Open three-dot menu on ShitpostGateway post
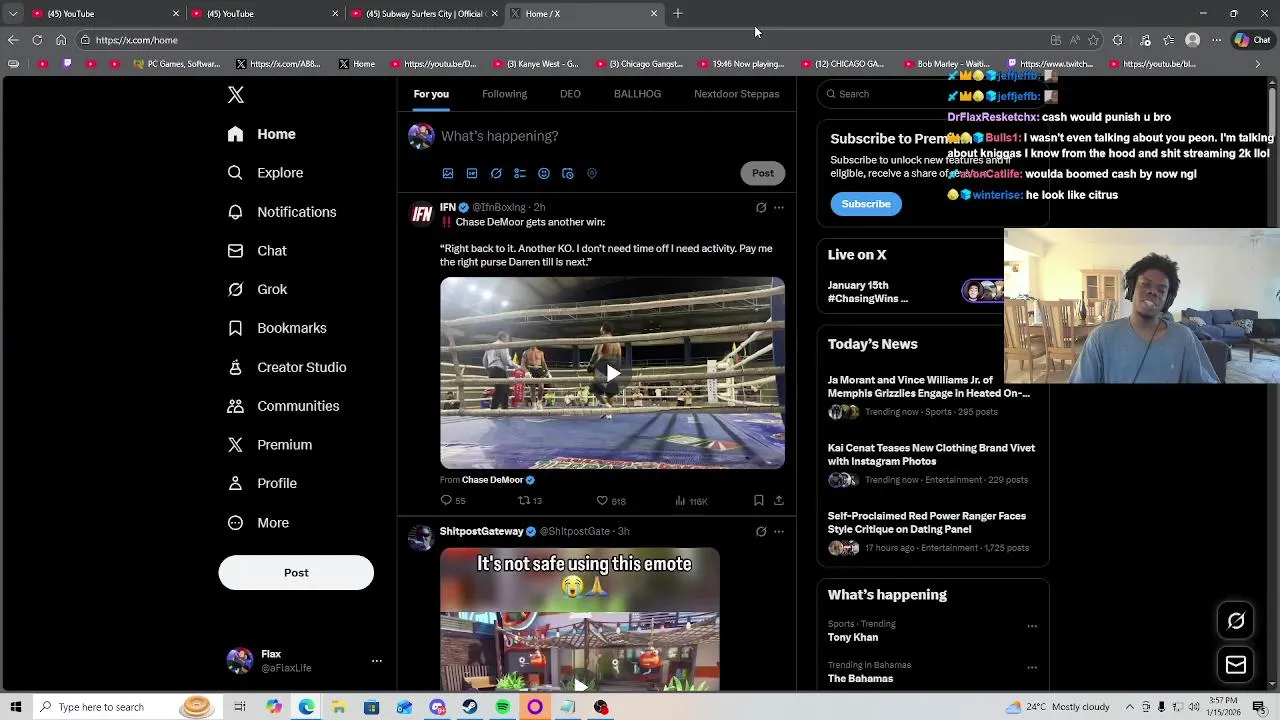This screenshot has height=720, width=1280. (779, 532)
